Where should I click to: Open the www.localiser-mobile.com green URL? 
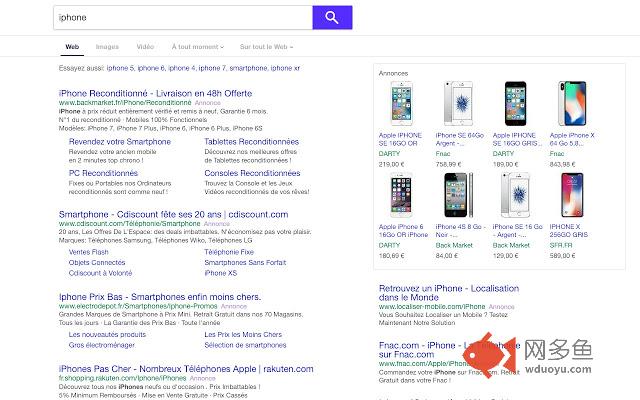coord(432,307)
